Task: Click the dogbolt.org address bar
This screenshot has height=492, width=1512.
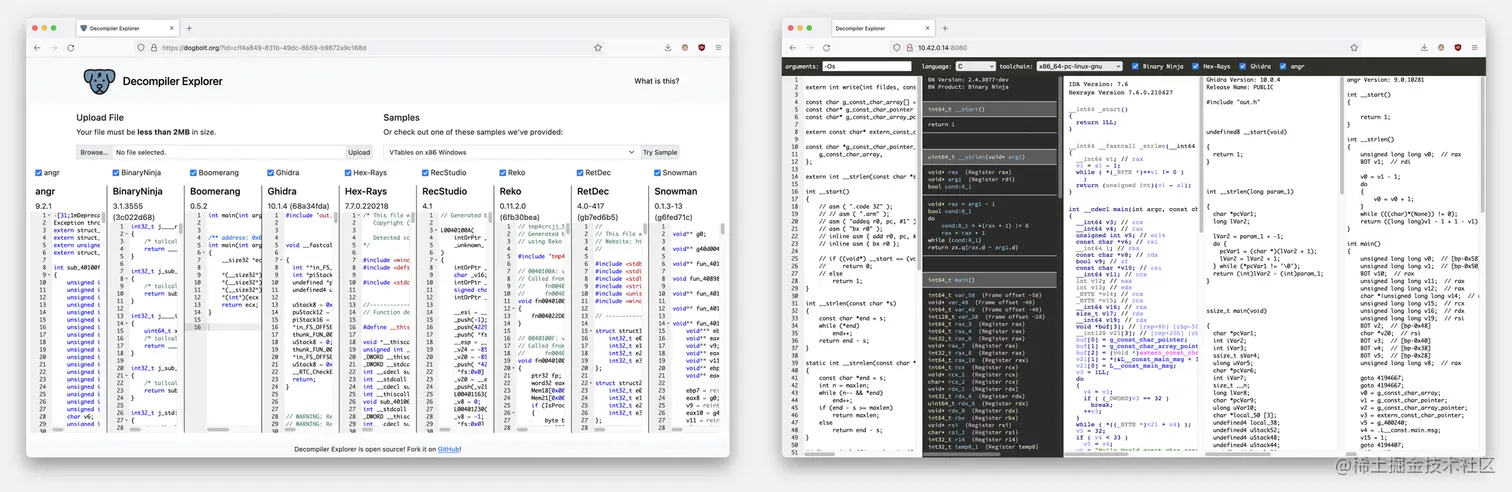Action: [x=370, y=47]
